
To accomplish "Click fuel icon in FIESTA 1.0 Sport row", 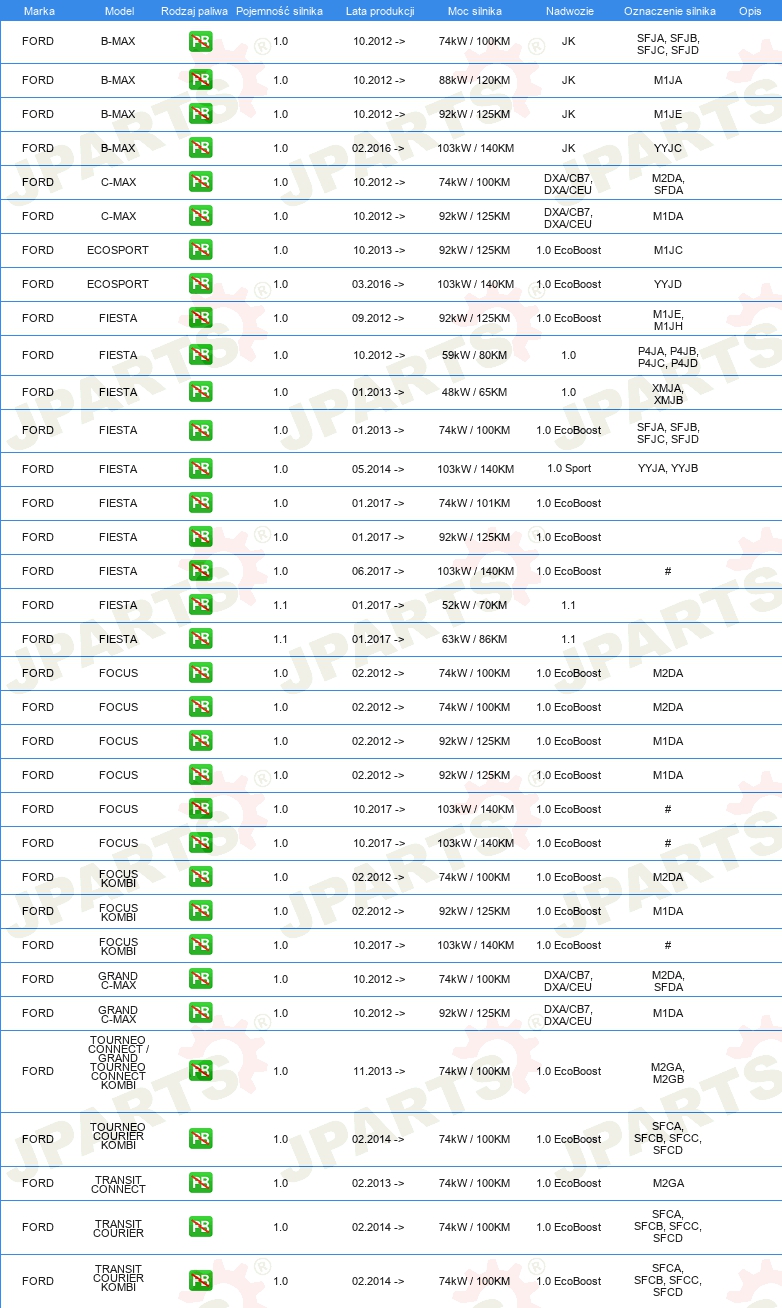I will click(x=201, y=469).
